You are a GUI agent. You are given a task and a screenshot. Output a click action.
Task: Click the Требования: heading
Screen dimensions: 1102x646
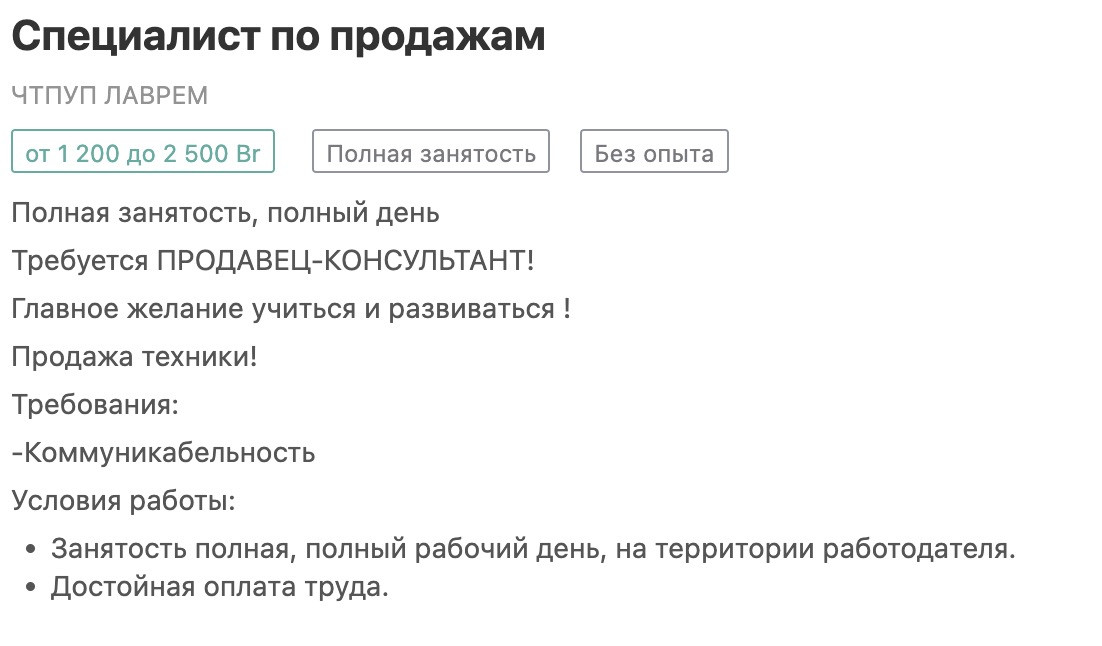click(96, 404)
